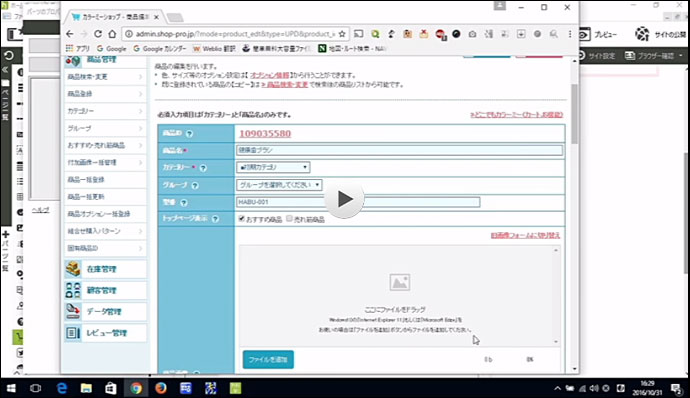Open File Explorer from the taskbar
The image size is (690, 398).
click(x=86, y=388)
